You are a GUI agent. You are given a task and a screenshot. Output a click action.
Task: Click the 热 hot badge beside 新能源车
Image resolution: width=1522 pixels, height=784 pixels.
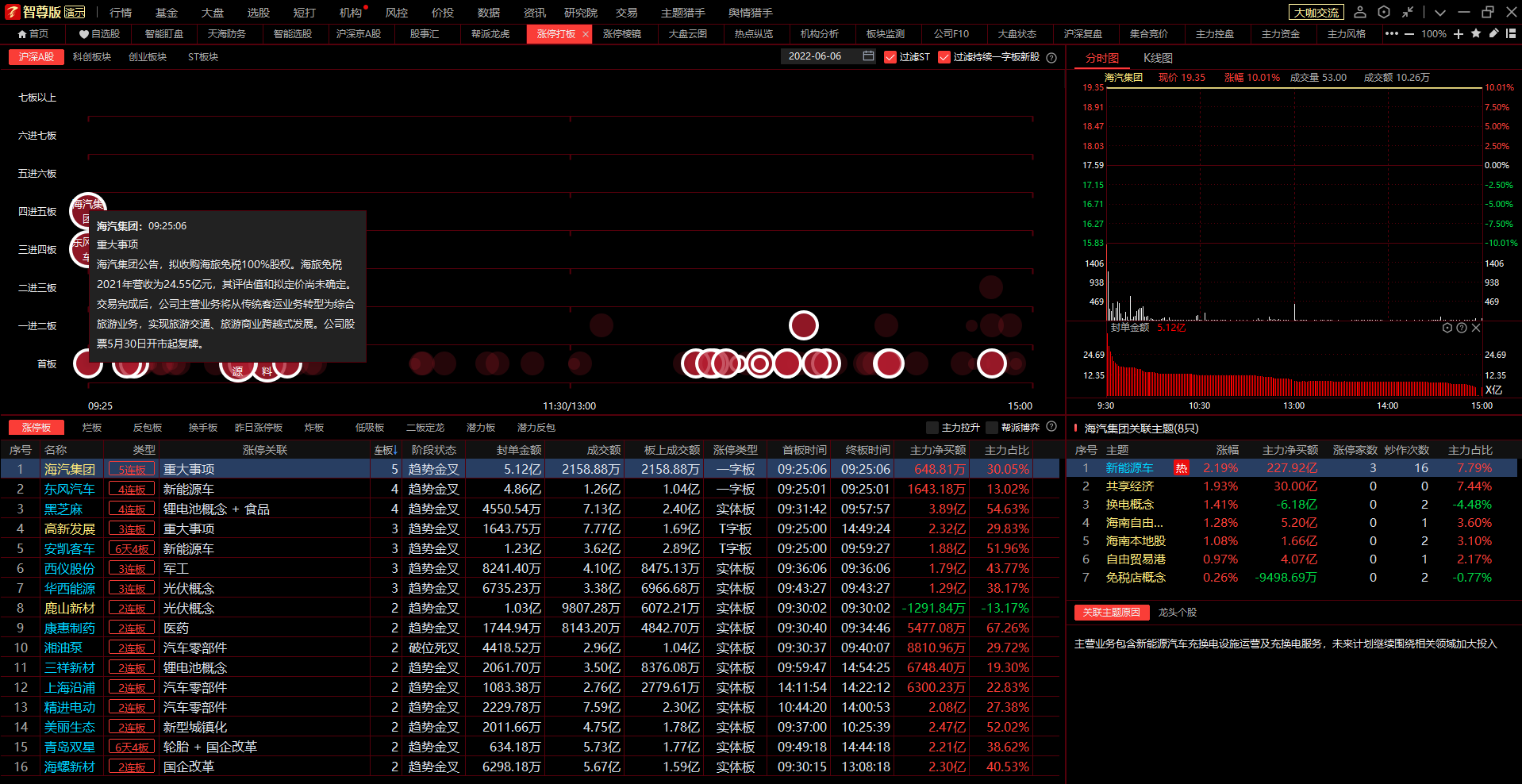pos(1182,468)
